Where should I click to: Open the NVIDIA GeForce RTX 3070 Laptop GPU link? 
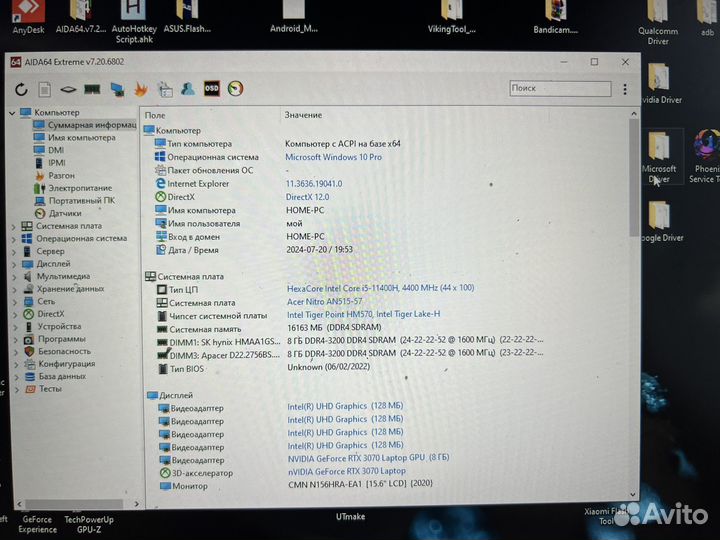[368, 458]
